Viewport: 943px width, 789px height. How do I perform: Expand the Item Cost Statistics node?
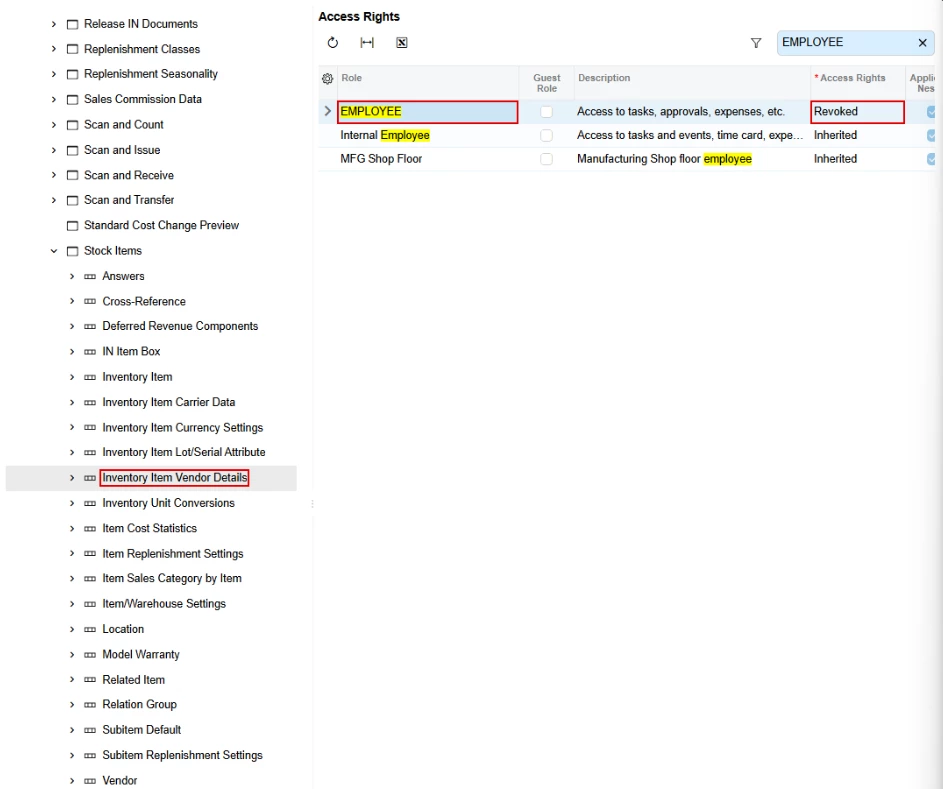coord(72,529)
